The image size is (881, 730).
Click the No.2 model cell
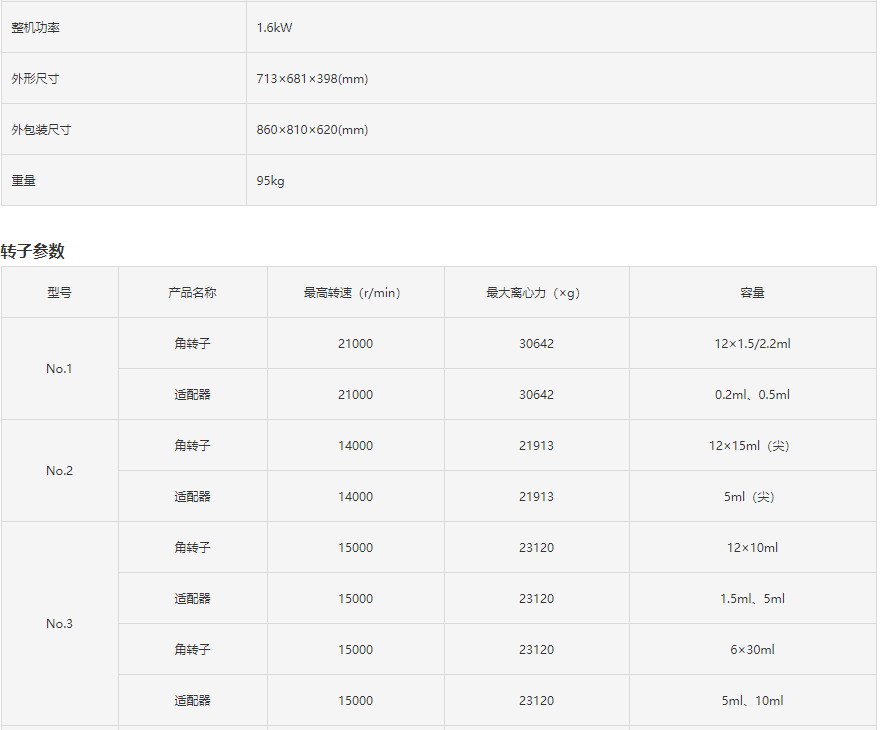tap(59, 471)
